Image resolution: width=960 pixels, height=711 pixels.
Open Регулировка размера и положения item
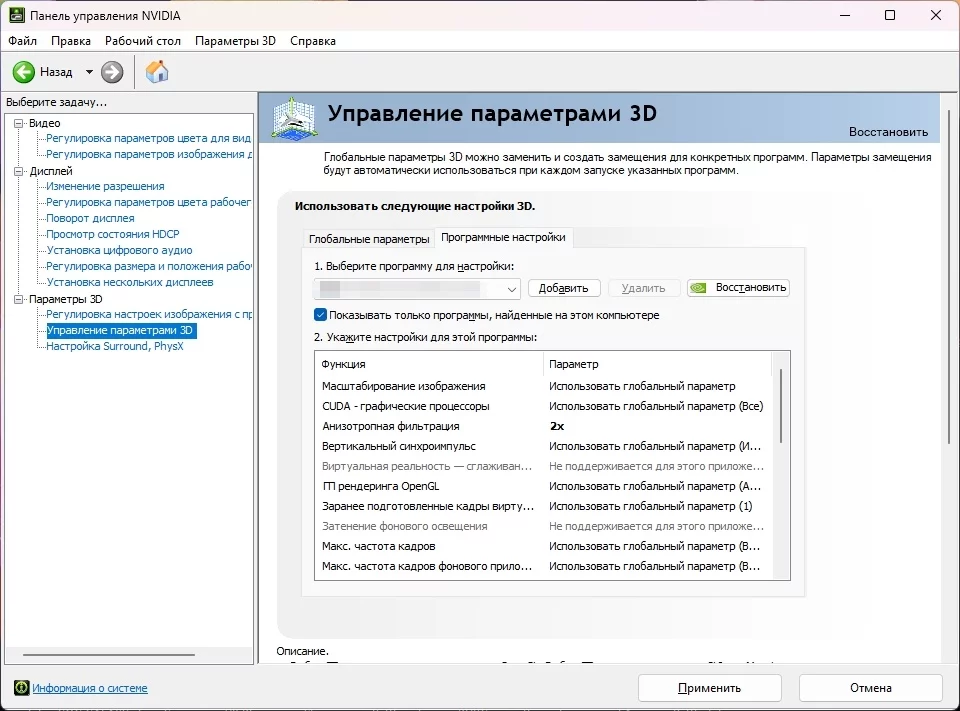pyautogui.click(x=149, y=266)
